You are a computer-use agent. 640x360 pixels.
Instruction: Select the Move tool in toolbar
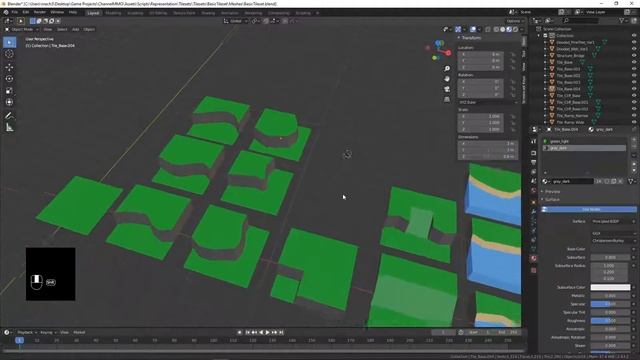pos(9,67)
